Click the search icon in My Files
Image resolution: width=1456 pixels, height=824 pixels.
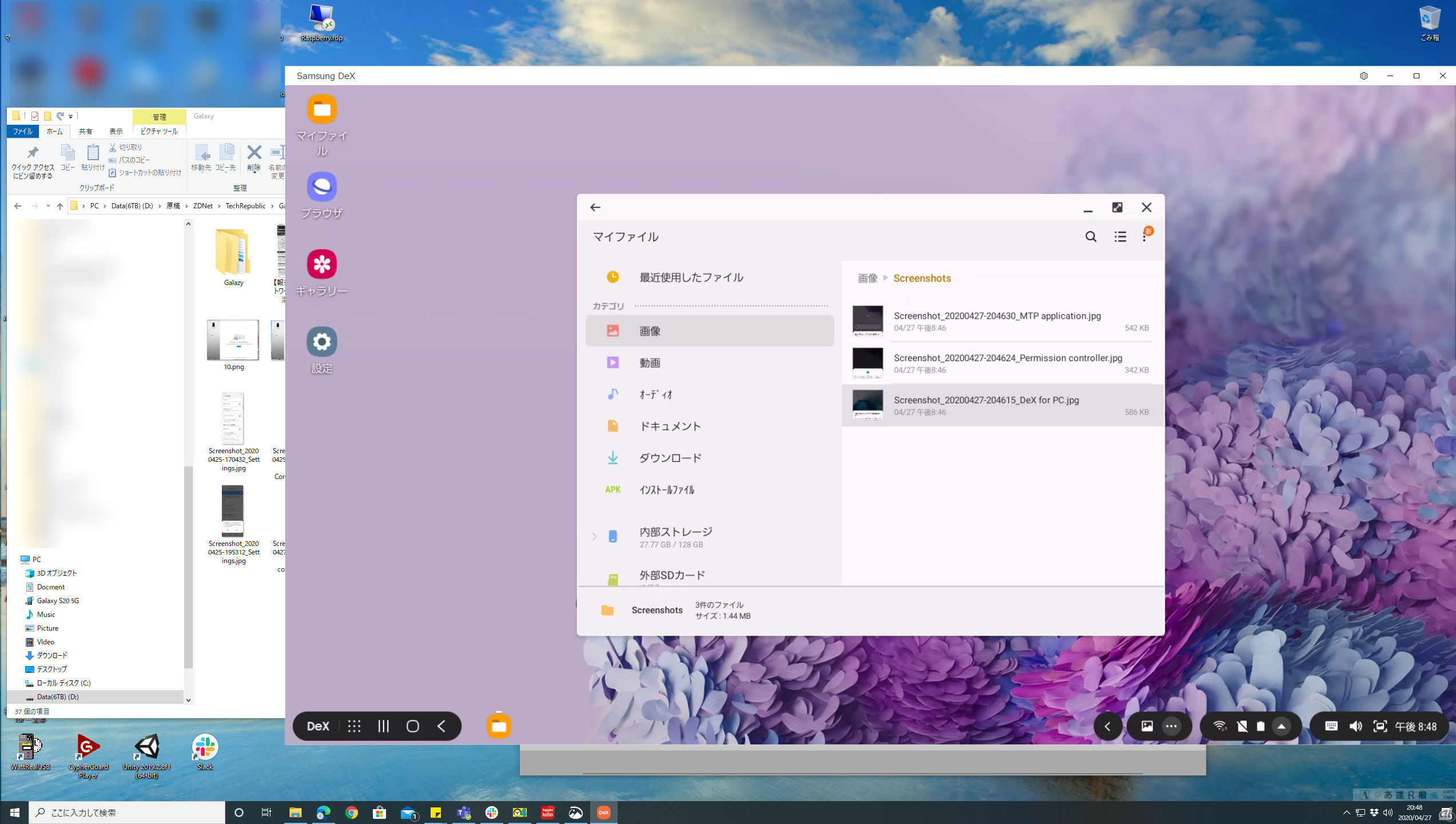1091,237
